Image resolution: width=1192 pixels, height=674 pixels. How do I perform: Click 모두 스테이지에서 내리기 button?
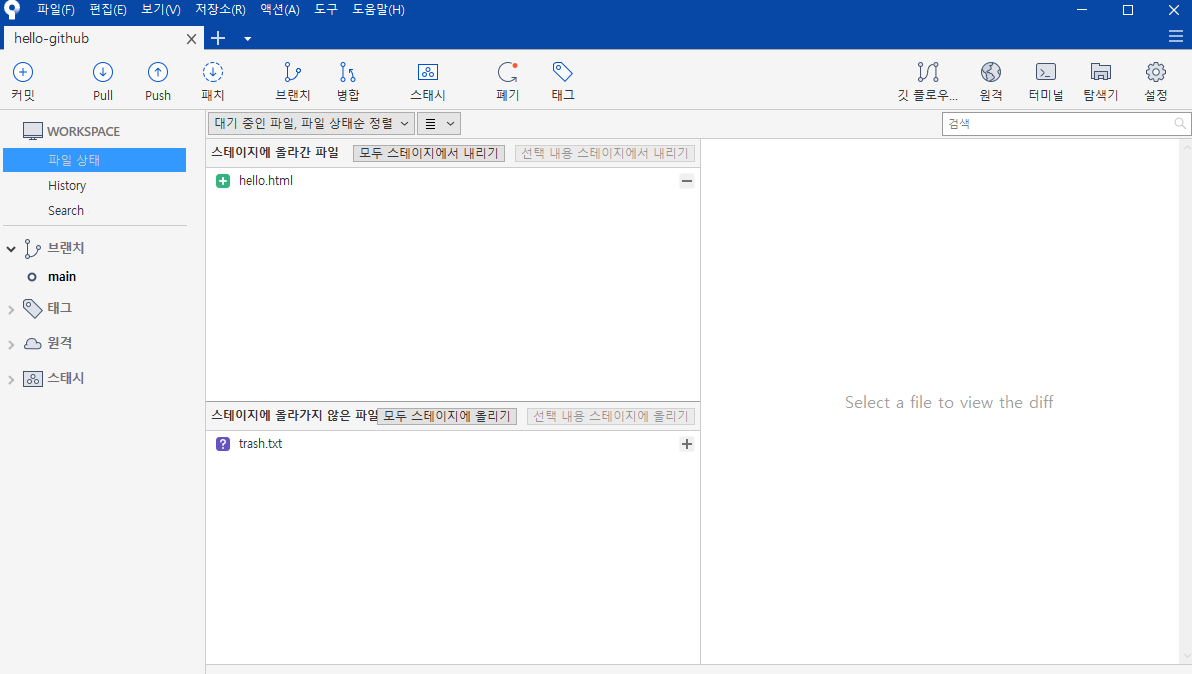(x=429, y=153)
